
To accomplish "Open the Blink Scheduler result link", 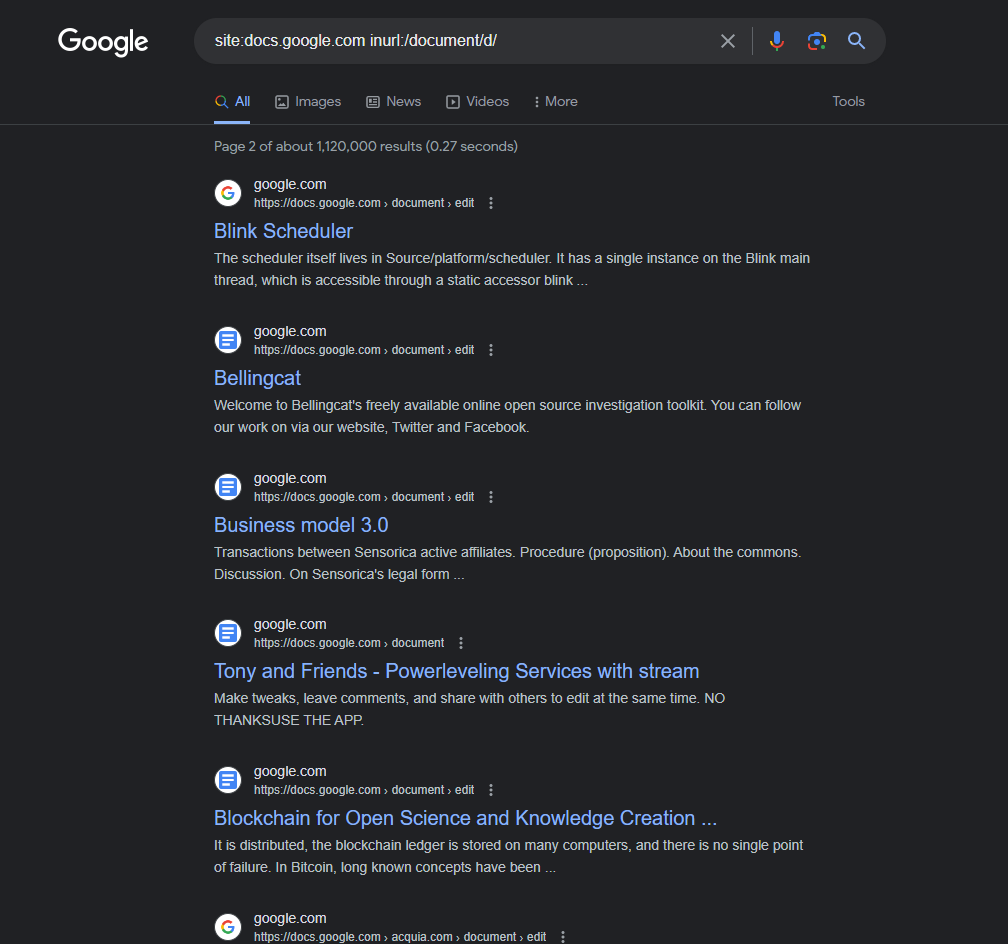I will point(283,231).
